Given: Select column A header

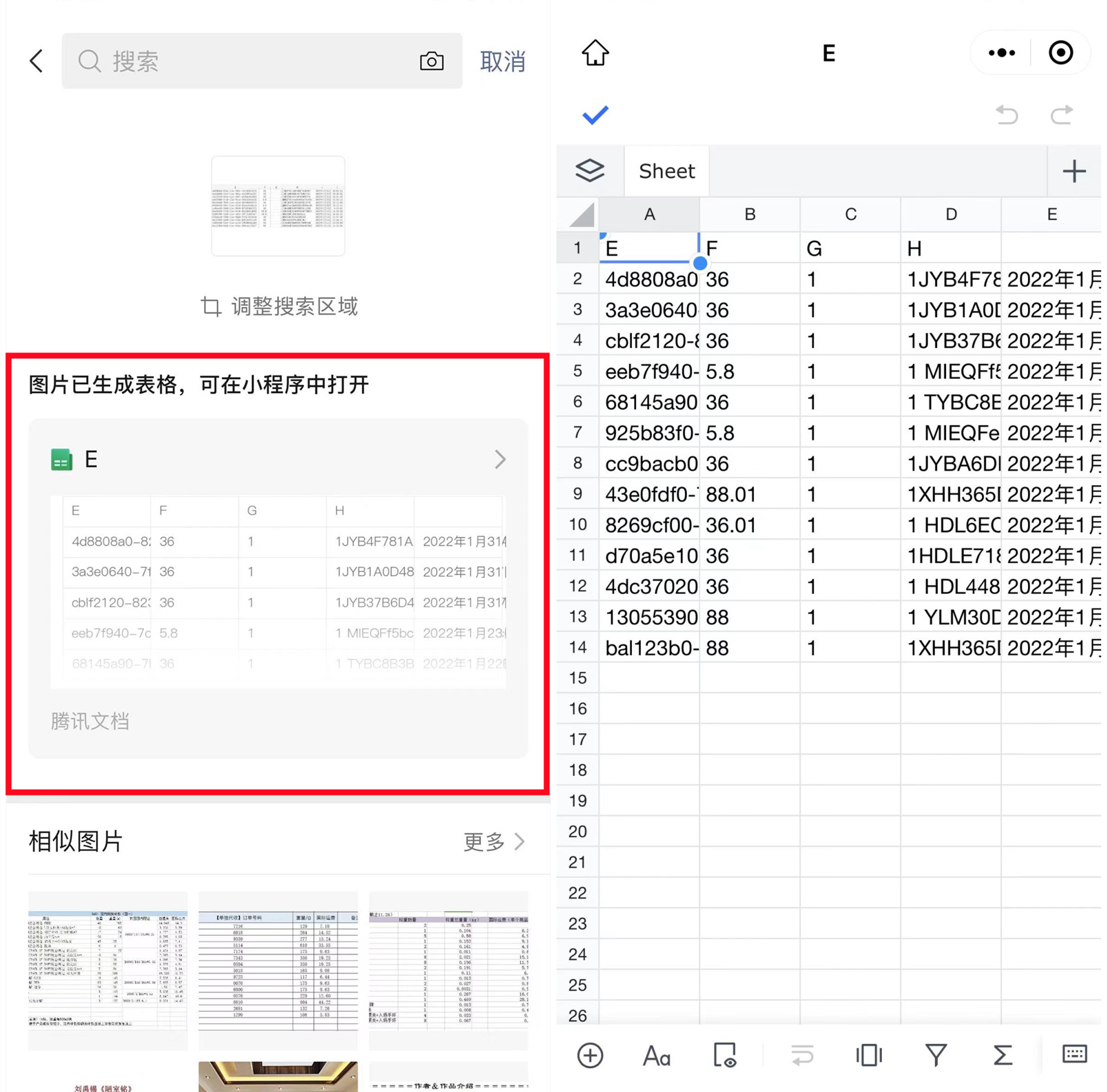Looking at the screenshot, I should pos(650,214).
